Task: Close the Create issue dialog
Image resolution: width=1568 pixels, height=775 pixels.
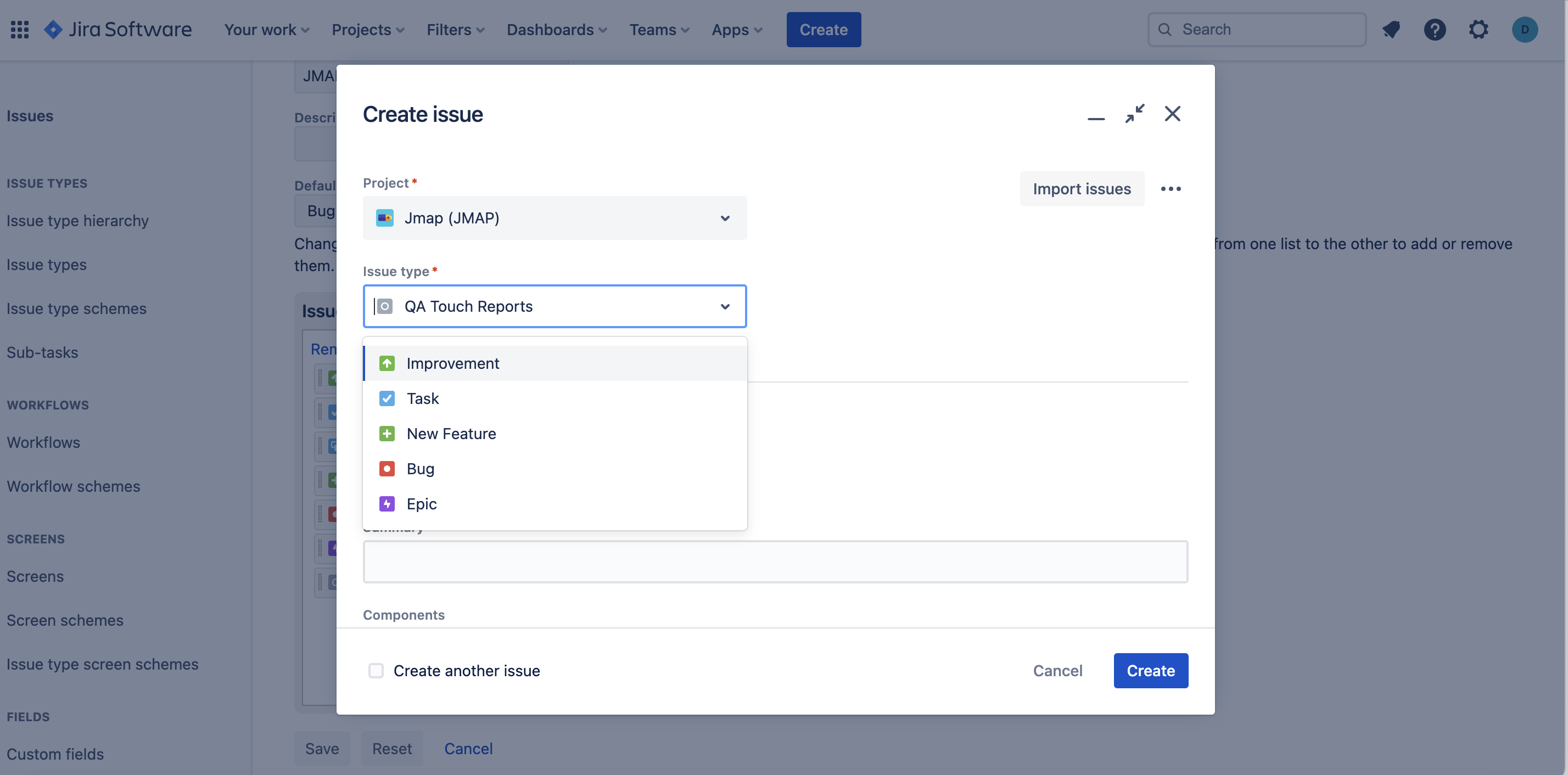Action: tap(1172, 113)
